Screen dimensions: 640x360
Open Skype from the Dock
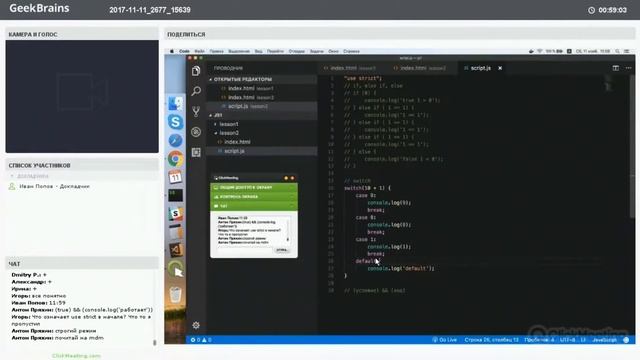point(176,122)
